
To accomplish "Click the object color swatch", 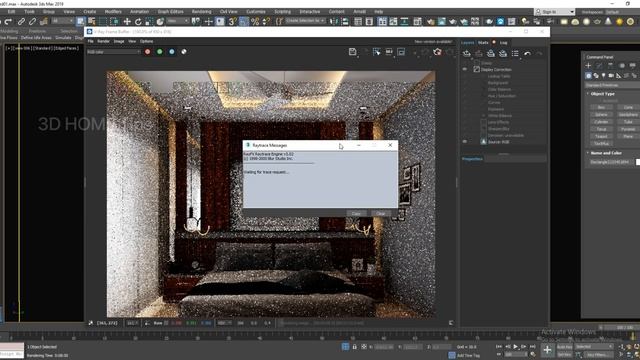I will [638, 162].
